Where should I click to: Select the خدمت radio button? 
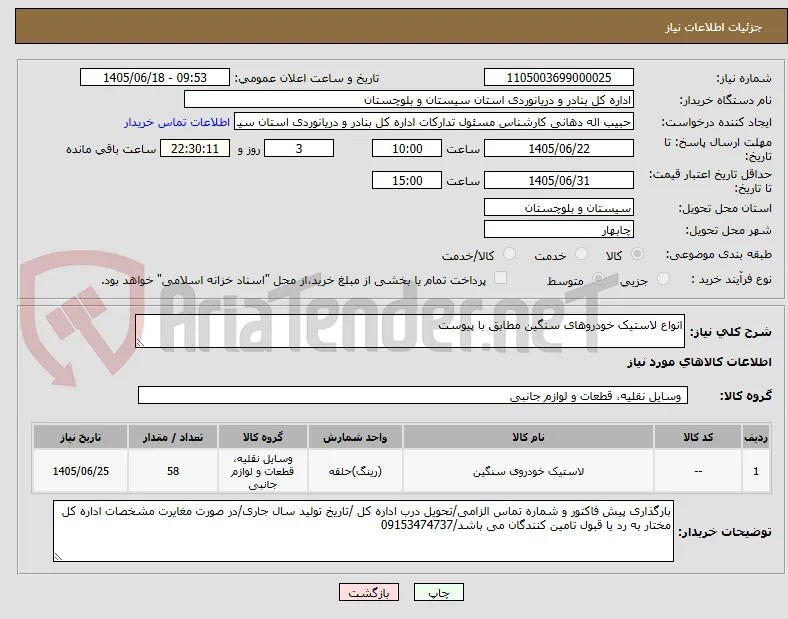581,254
